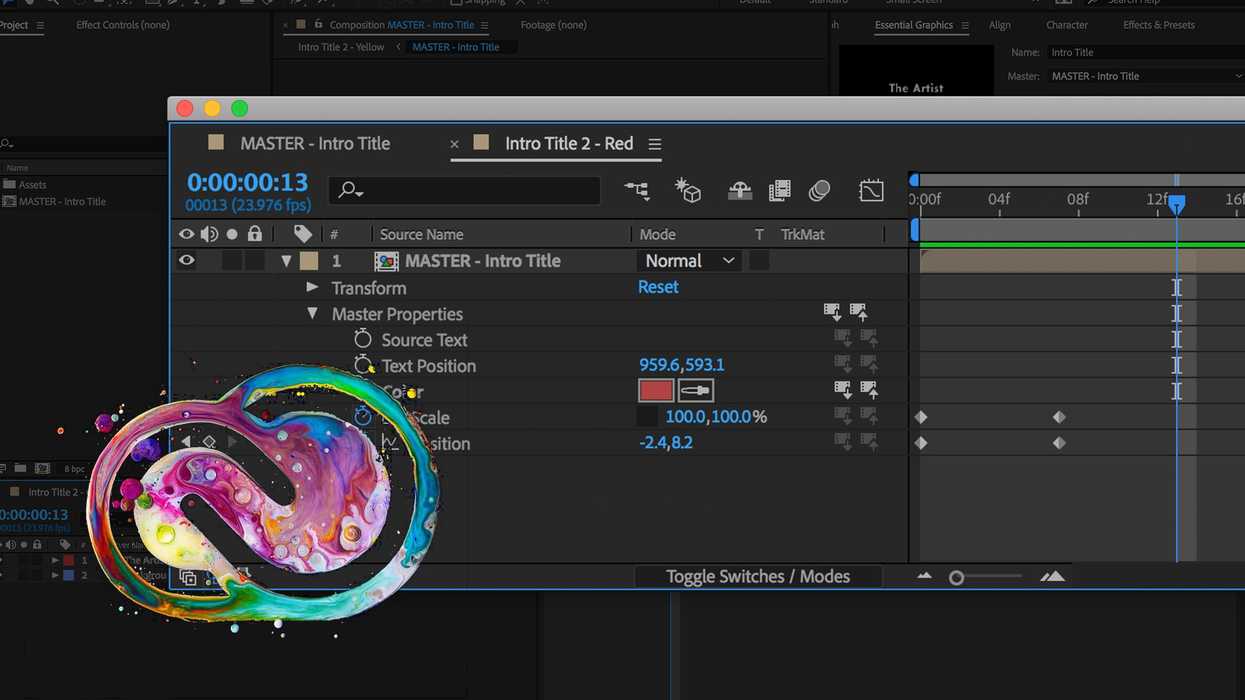Click the audio speaker column header icon
Screen dimensions: 1245x700
(209, 234)
